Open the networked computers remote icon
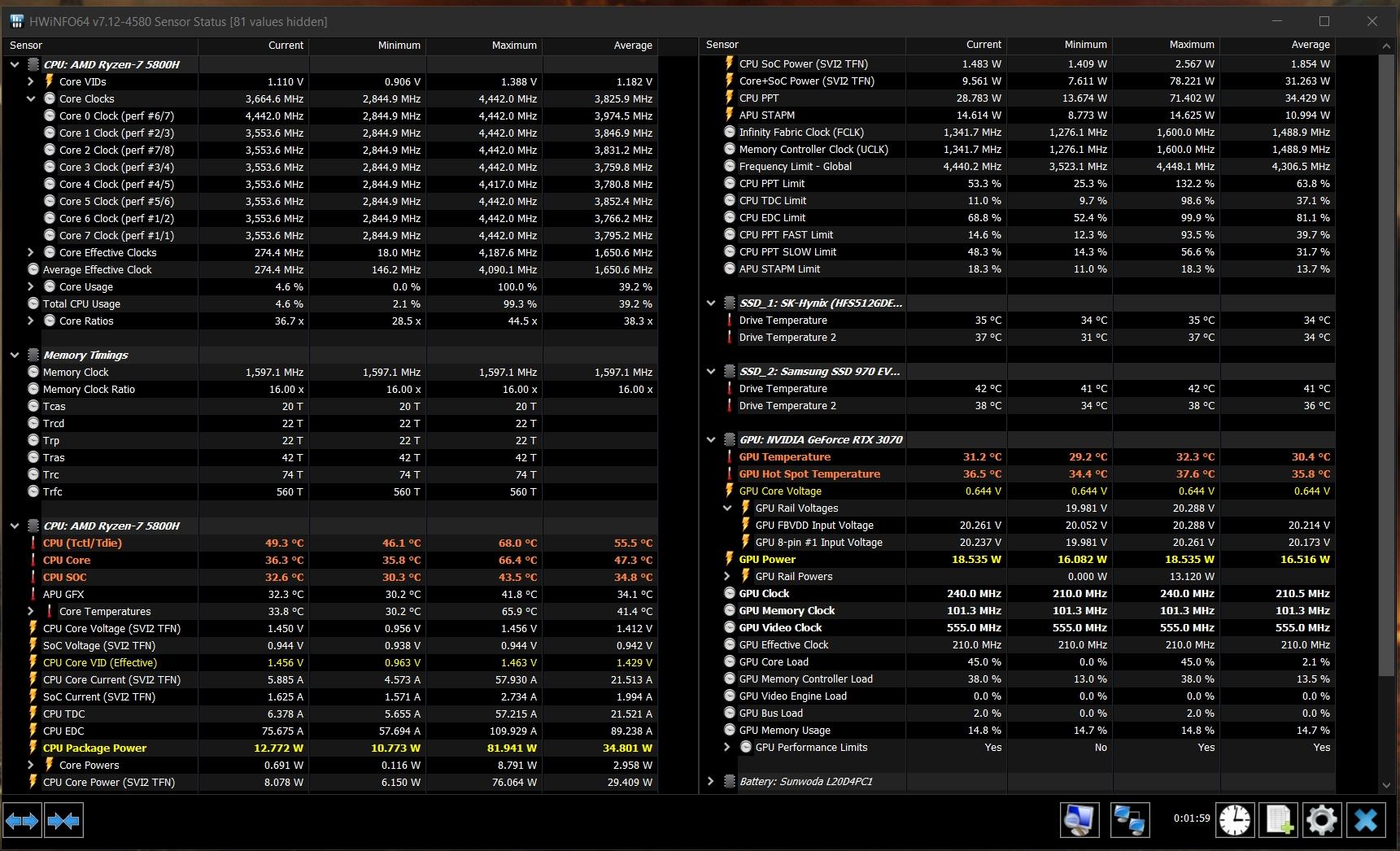This screenshot has width=1400, height=851. click(1130, 820)
